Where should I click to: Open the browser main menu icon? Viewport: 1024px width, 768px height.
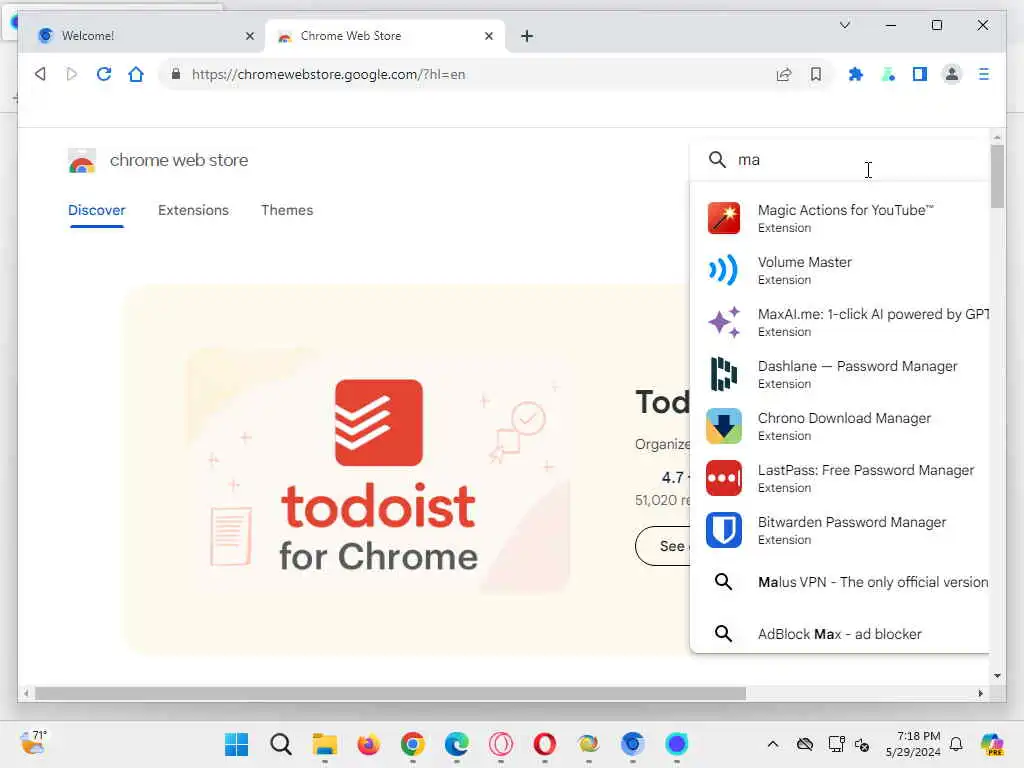(984, 74)
